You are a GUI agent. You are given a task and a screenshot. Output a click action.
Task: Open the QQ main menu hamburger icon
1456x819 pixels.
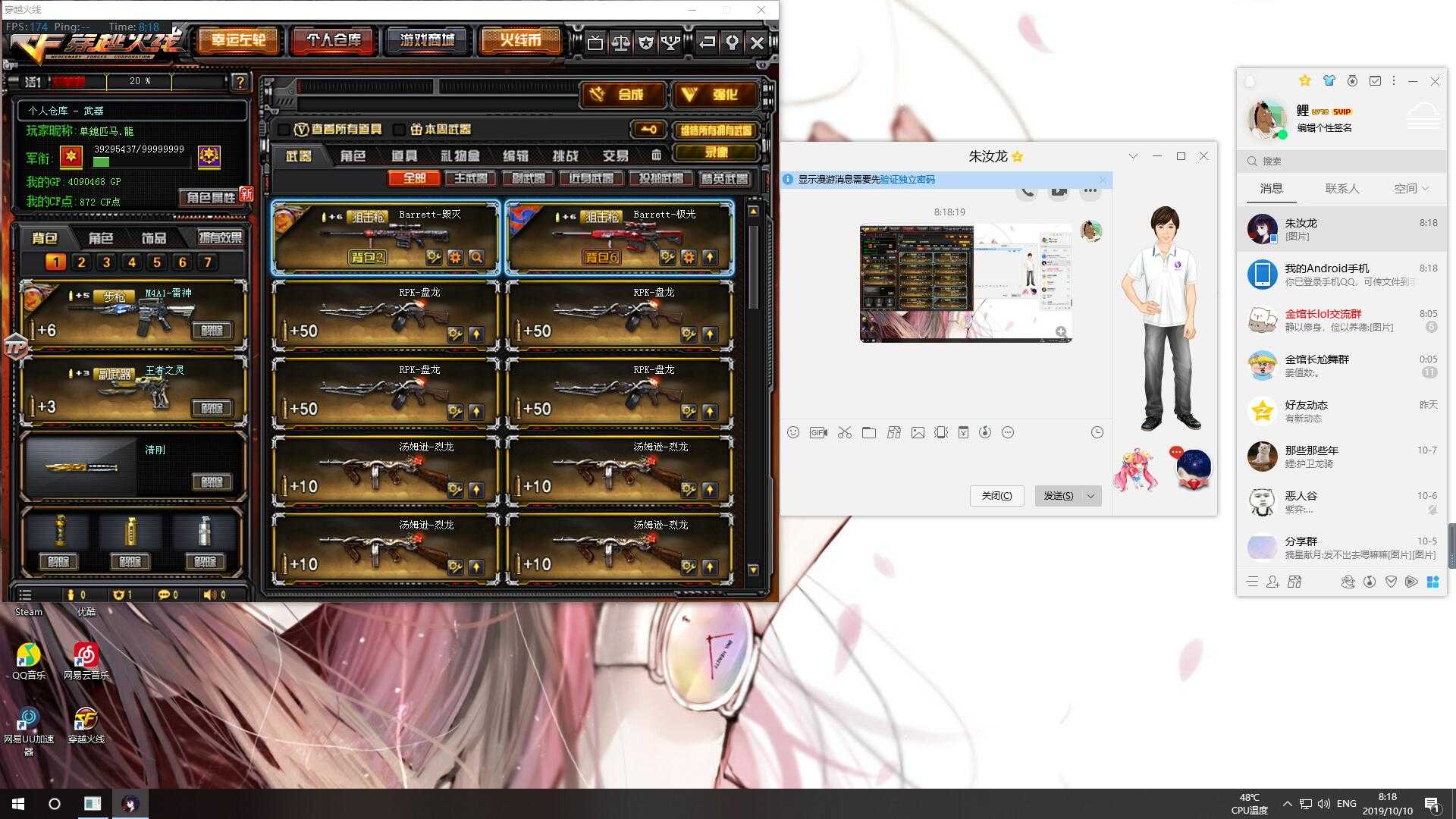(x=1252, y=582)
